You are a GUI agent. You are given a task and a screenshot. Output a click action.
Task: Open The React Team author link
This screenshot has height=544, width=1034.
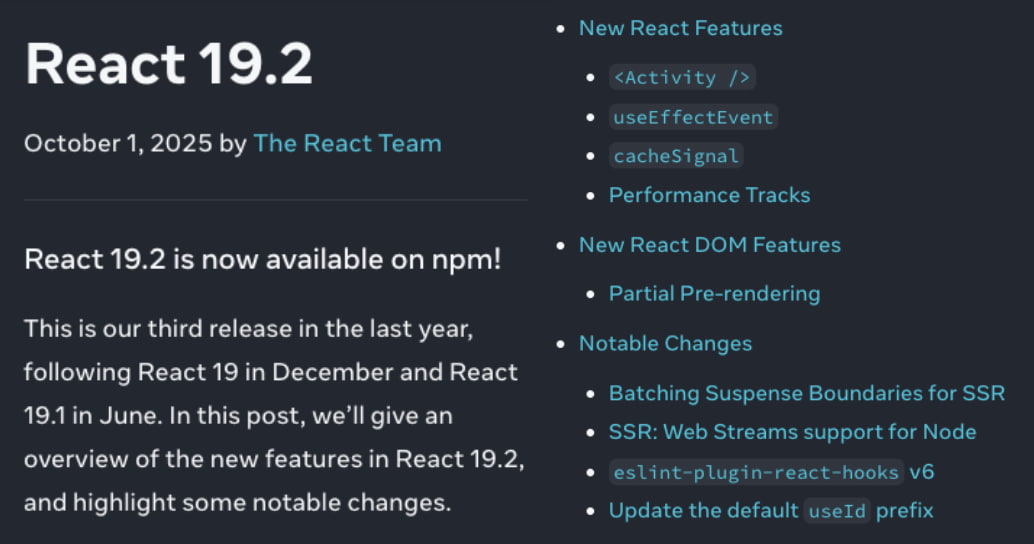click(x=347, y=143)
